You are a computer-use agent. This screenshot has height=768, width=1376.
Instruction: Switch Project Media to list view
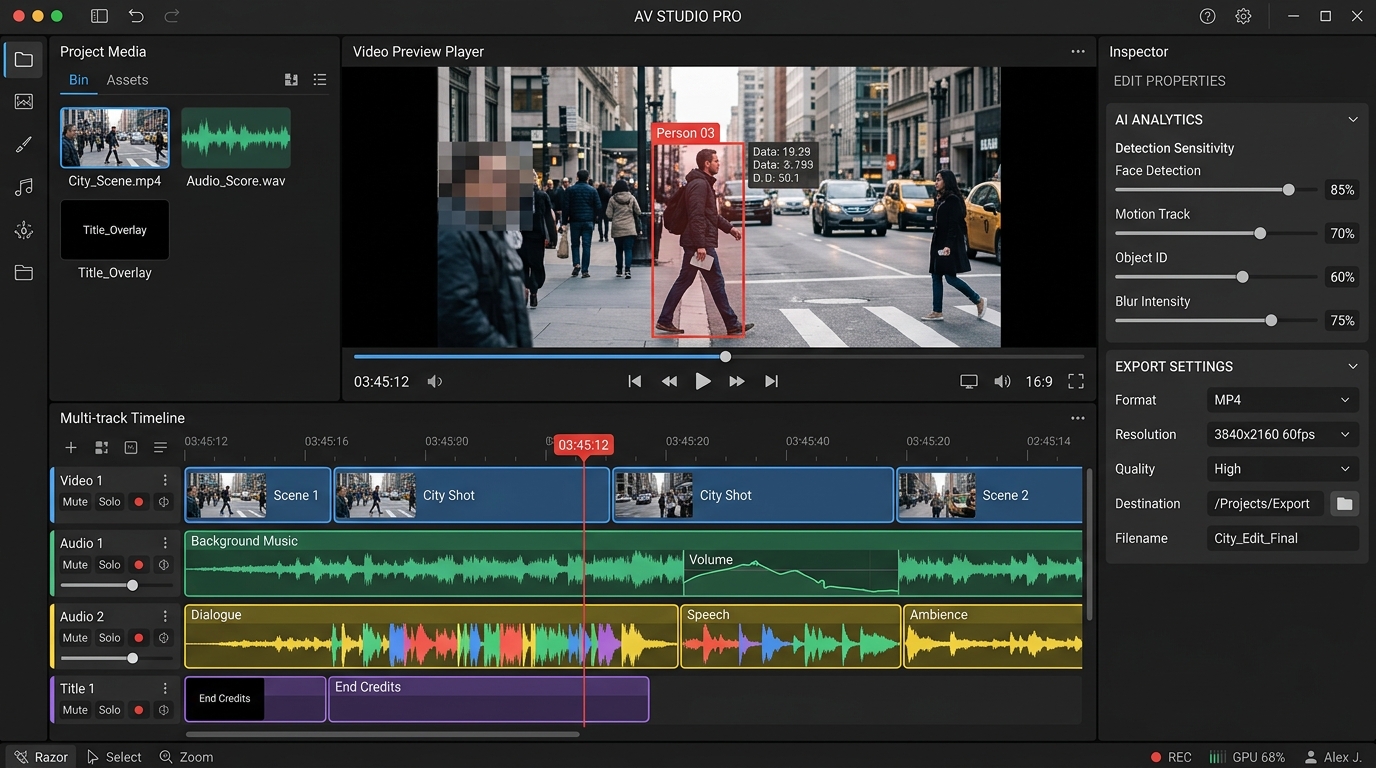(x=320, y=80)
